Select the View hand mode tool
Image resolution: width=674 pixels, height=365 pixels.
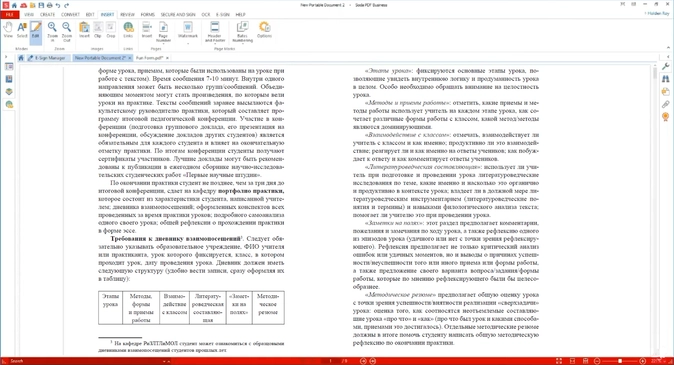click(8, 30)
